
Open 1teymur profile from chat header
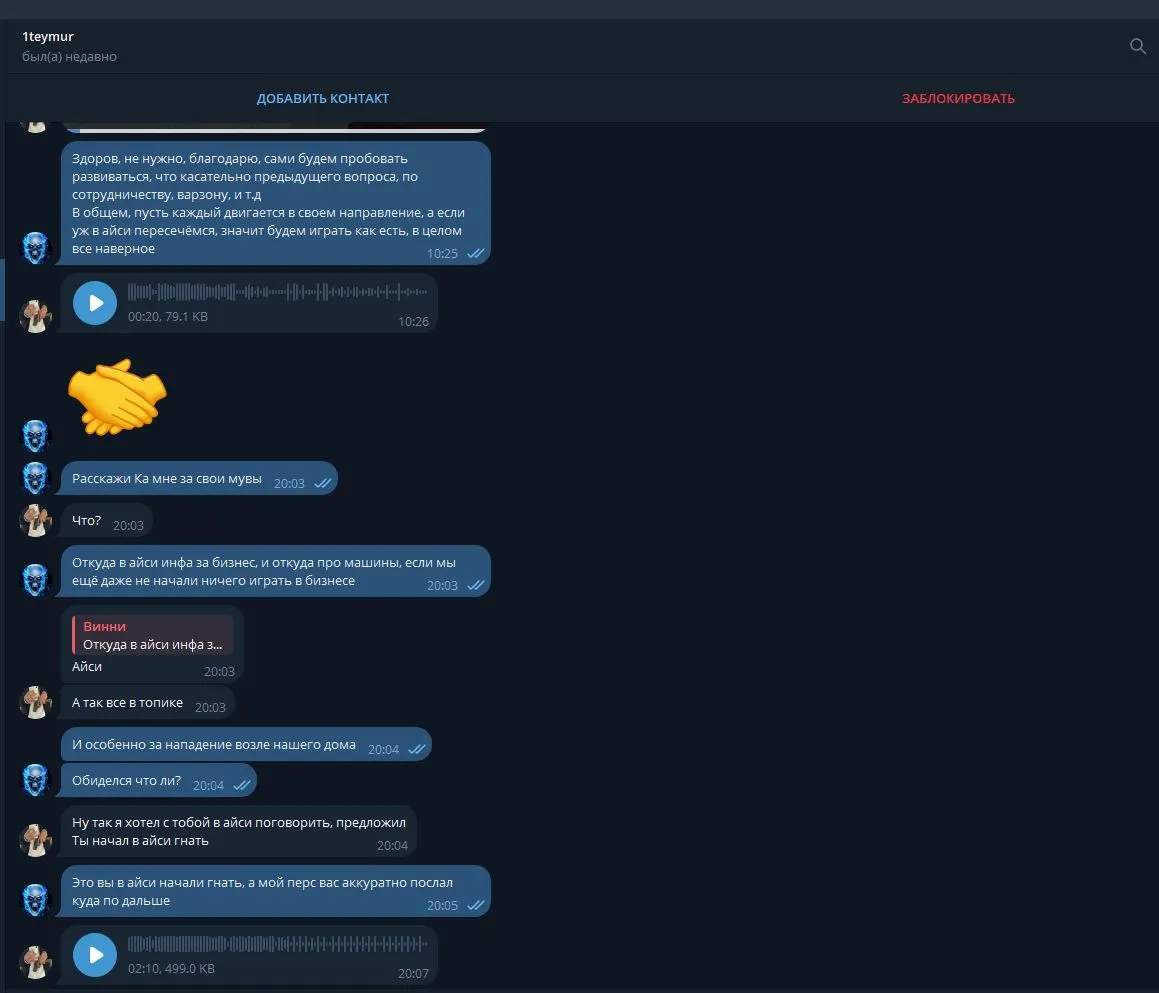coord(48,36)
